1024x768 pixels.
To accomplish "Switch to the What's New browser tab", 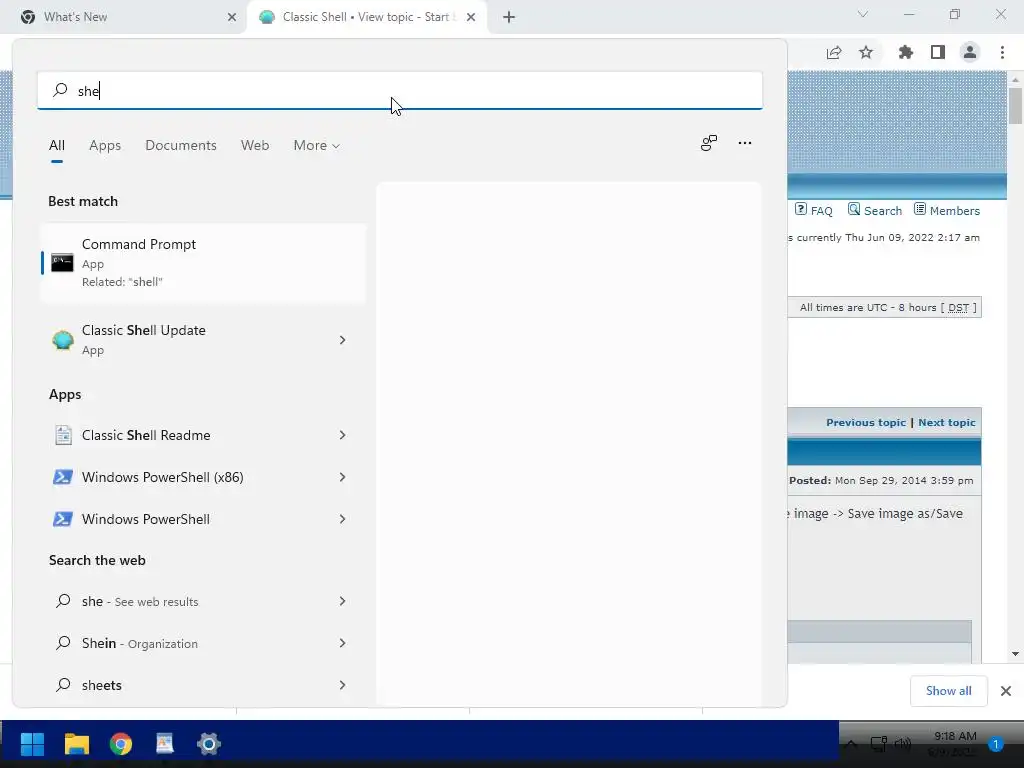I will pos(124,17).
